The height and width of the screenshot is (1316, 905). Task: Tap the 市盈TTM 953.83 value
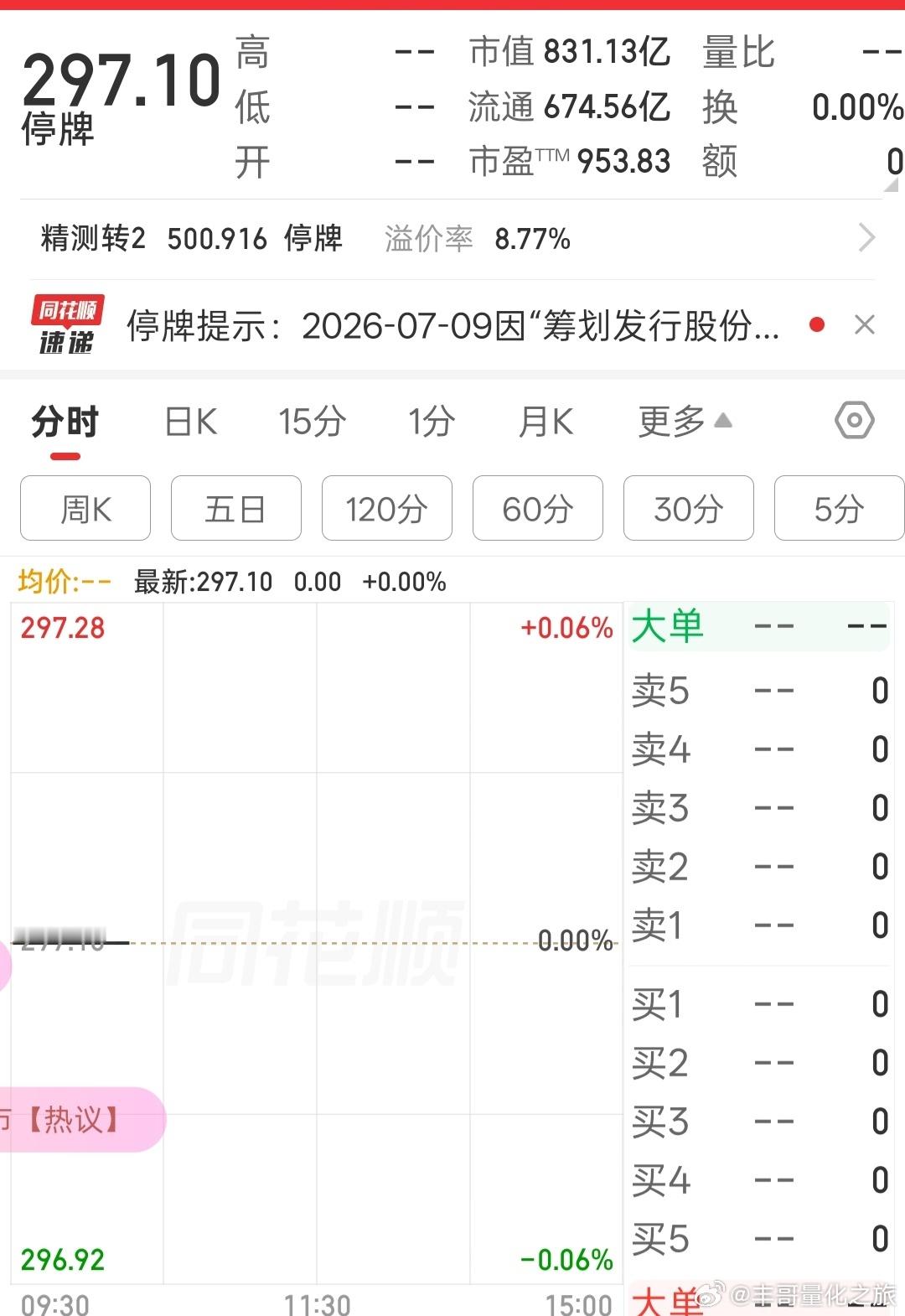tap(570, 161)
